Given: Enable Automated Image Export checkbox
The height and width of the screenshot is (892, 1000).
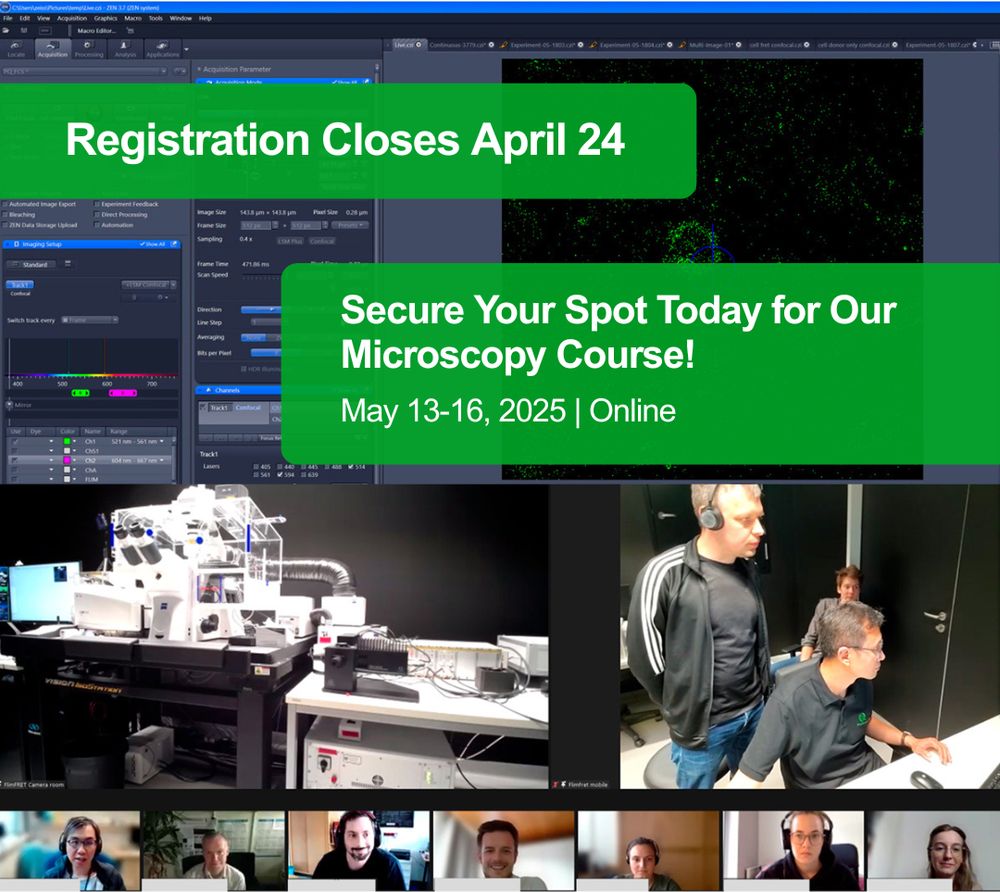Looking at the screenshot, I should [x=6, y=205].
